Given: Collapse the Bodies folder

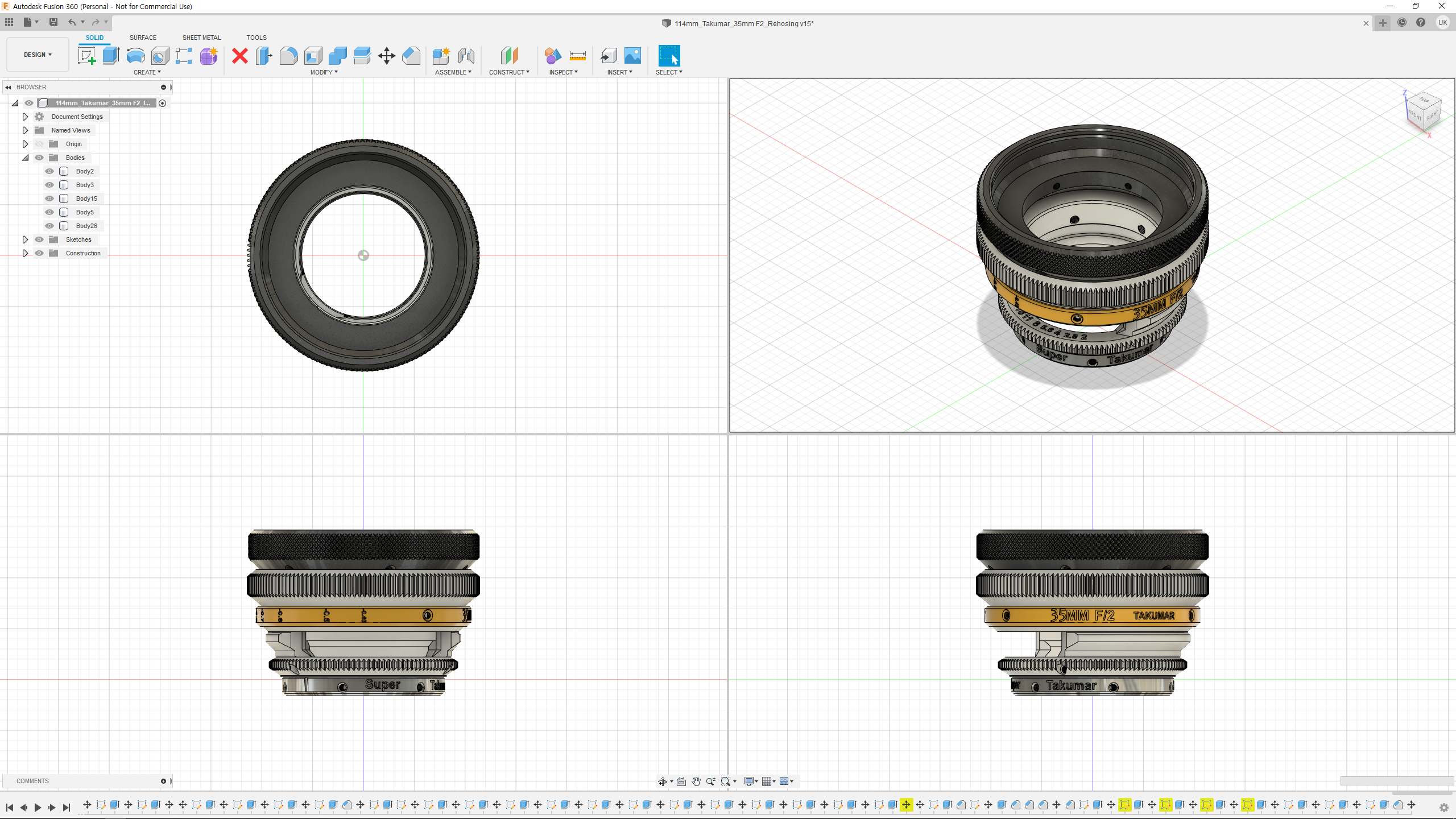Looking at the screenshot, I should click(x=25, y=158).
